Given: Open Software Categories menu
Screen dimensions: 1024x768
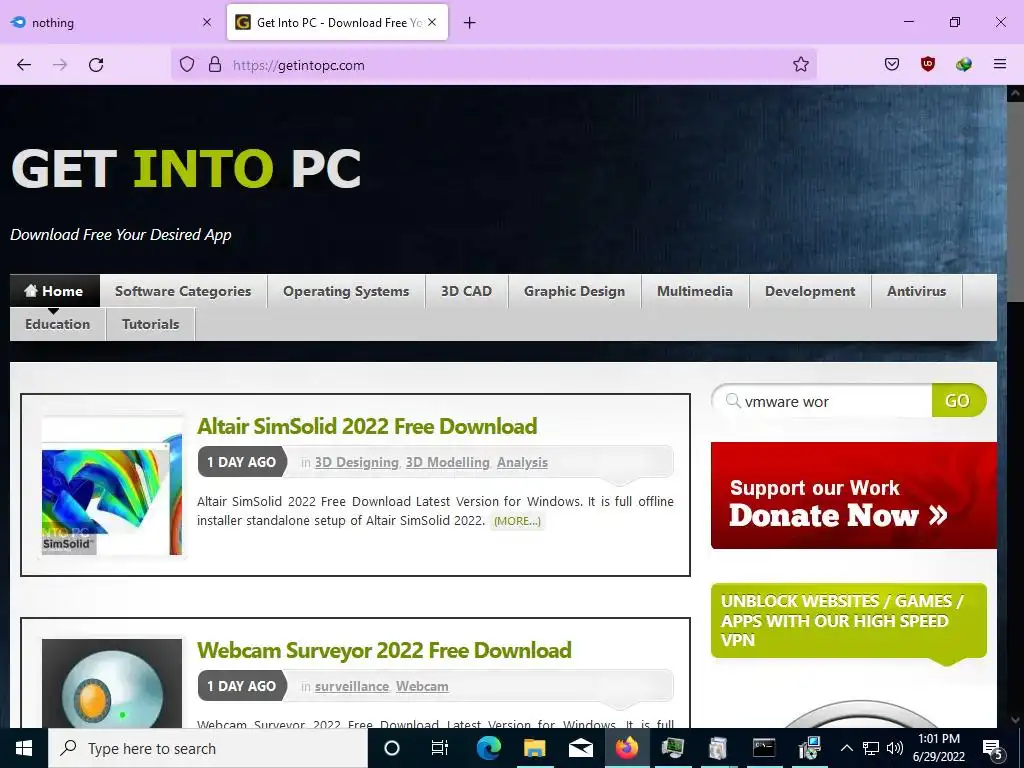Looking at the screenshot, I should (183, 291).
